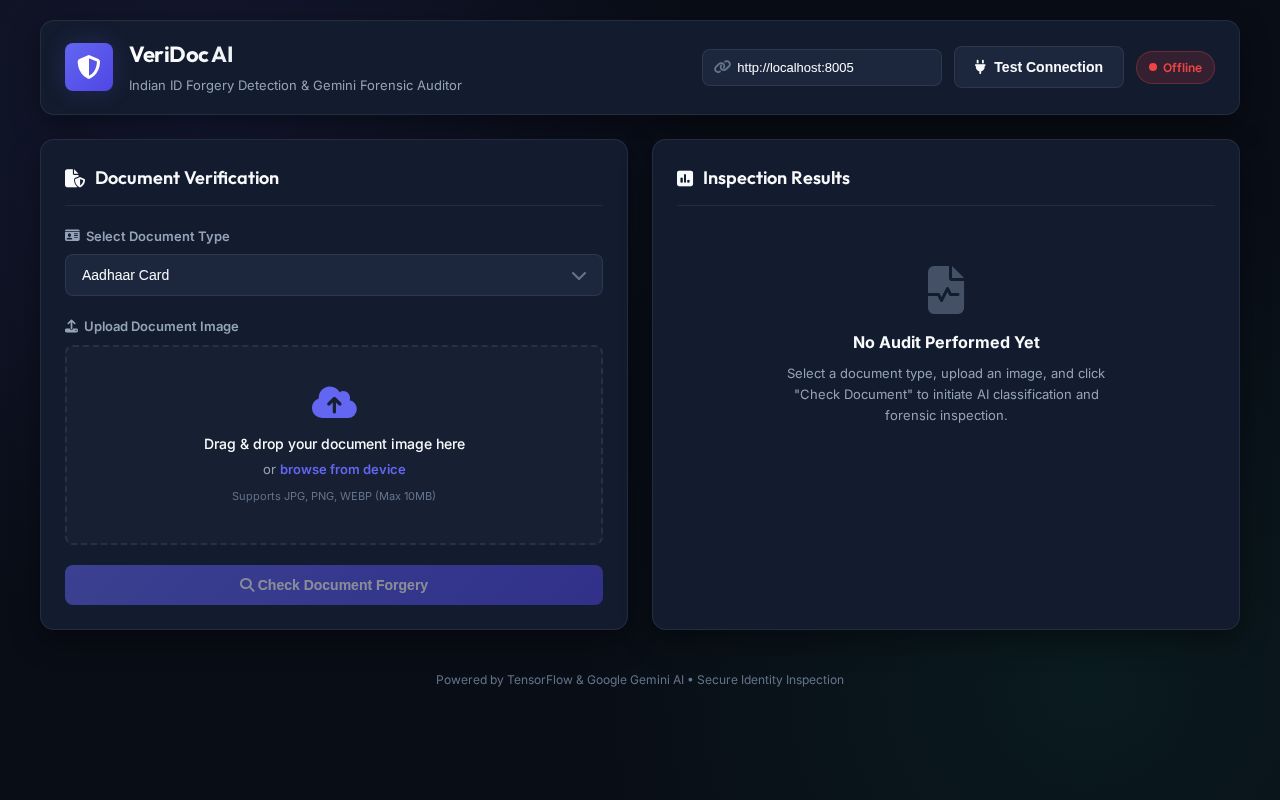The width and height of the screenshot is (1280, 800).
Task: Click the Drag & drop your document text
Action: (334, 444)
